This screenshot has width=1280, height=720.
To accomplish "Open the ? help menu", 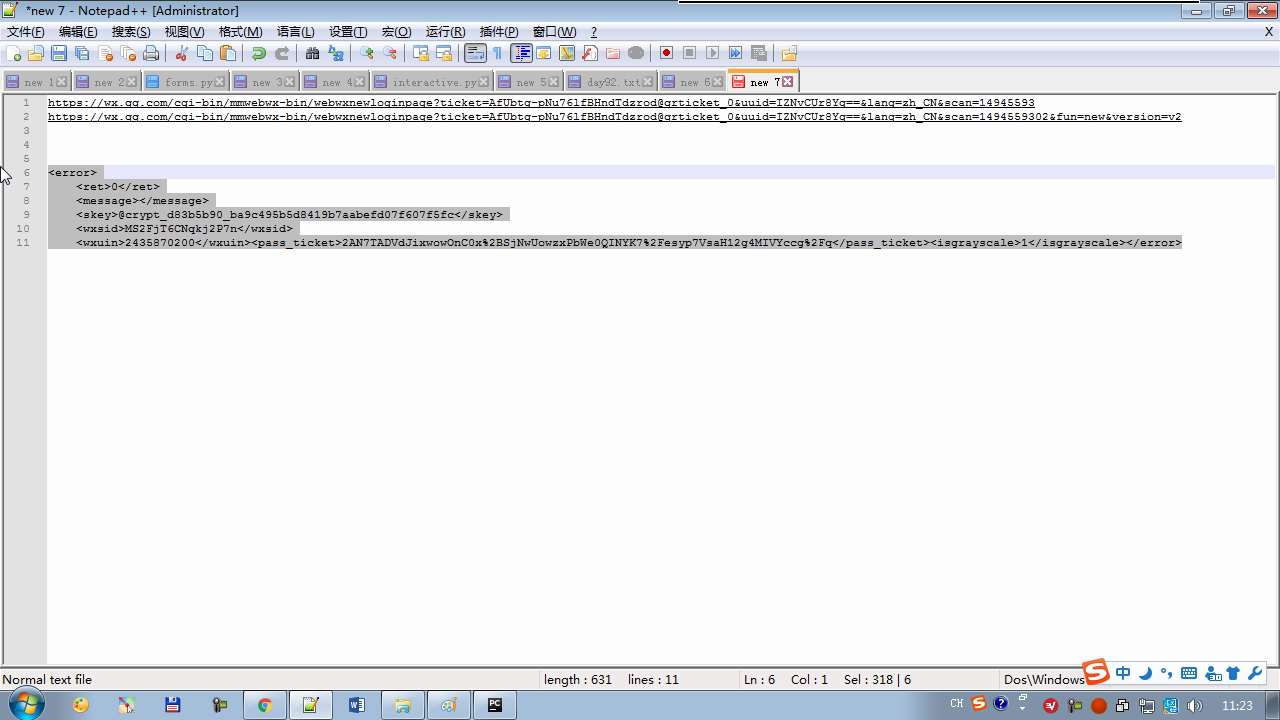I will click(x=594, y=32).
